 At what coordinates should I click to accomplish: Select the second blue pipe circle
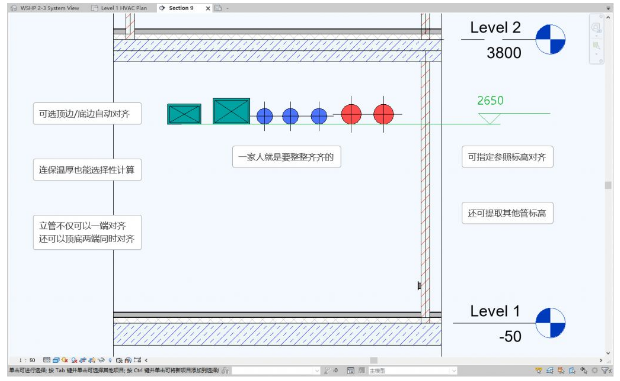point(291,116)
